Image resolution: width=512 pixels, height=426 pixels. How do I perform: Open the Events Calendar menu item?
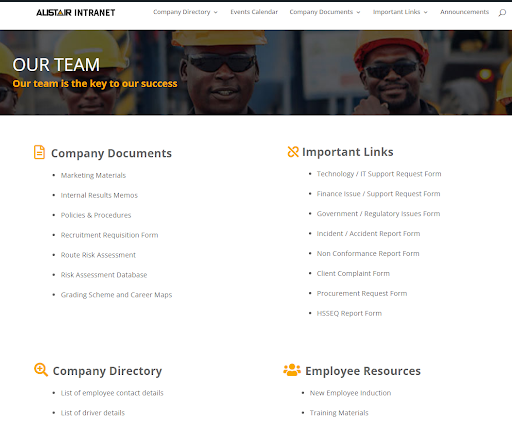254,12
